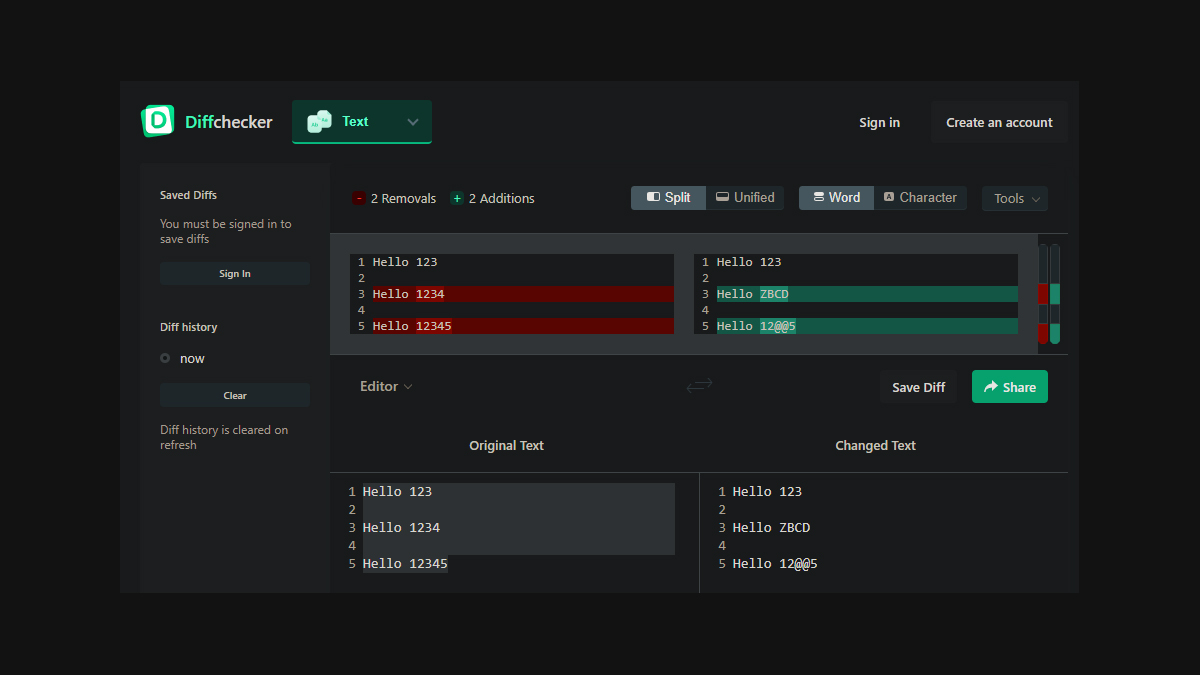The width and height of the screenshot is (1200, 675).
Task: Select Word level diff mode
Action: [x=836, y=198]
